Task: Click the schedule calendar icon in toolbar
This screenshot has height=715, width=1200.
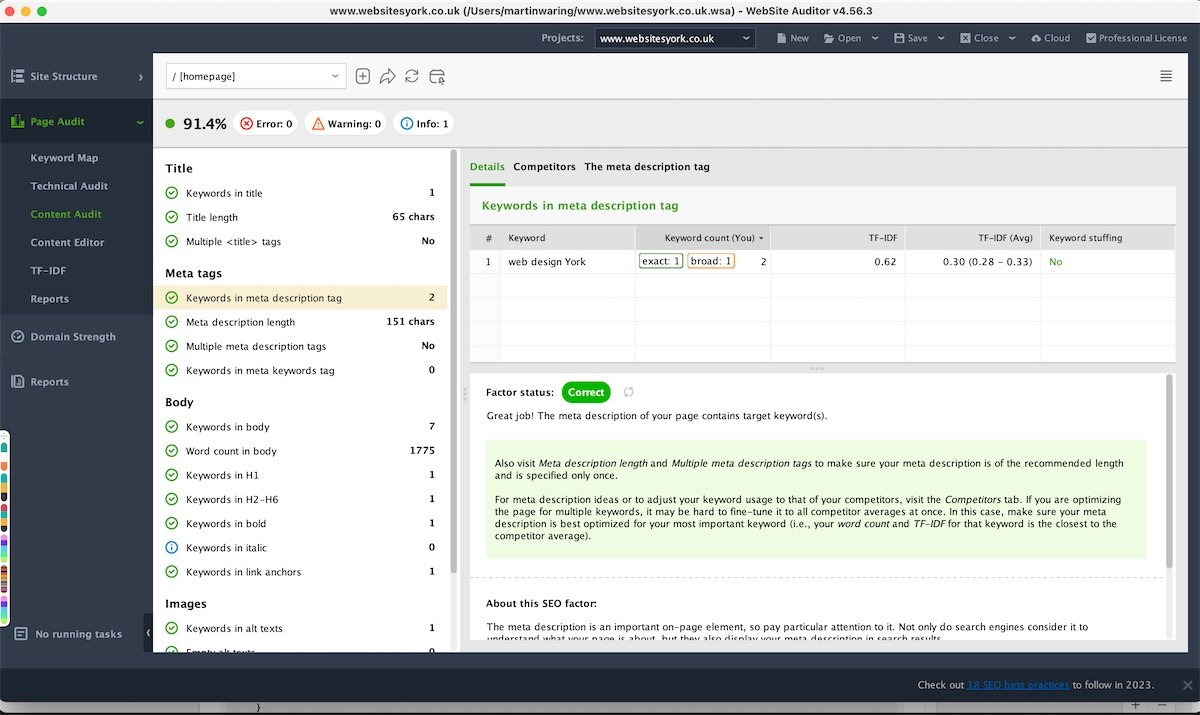Action: coord(436,76)
